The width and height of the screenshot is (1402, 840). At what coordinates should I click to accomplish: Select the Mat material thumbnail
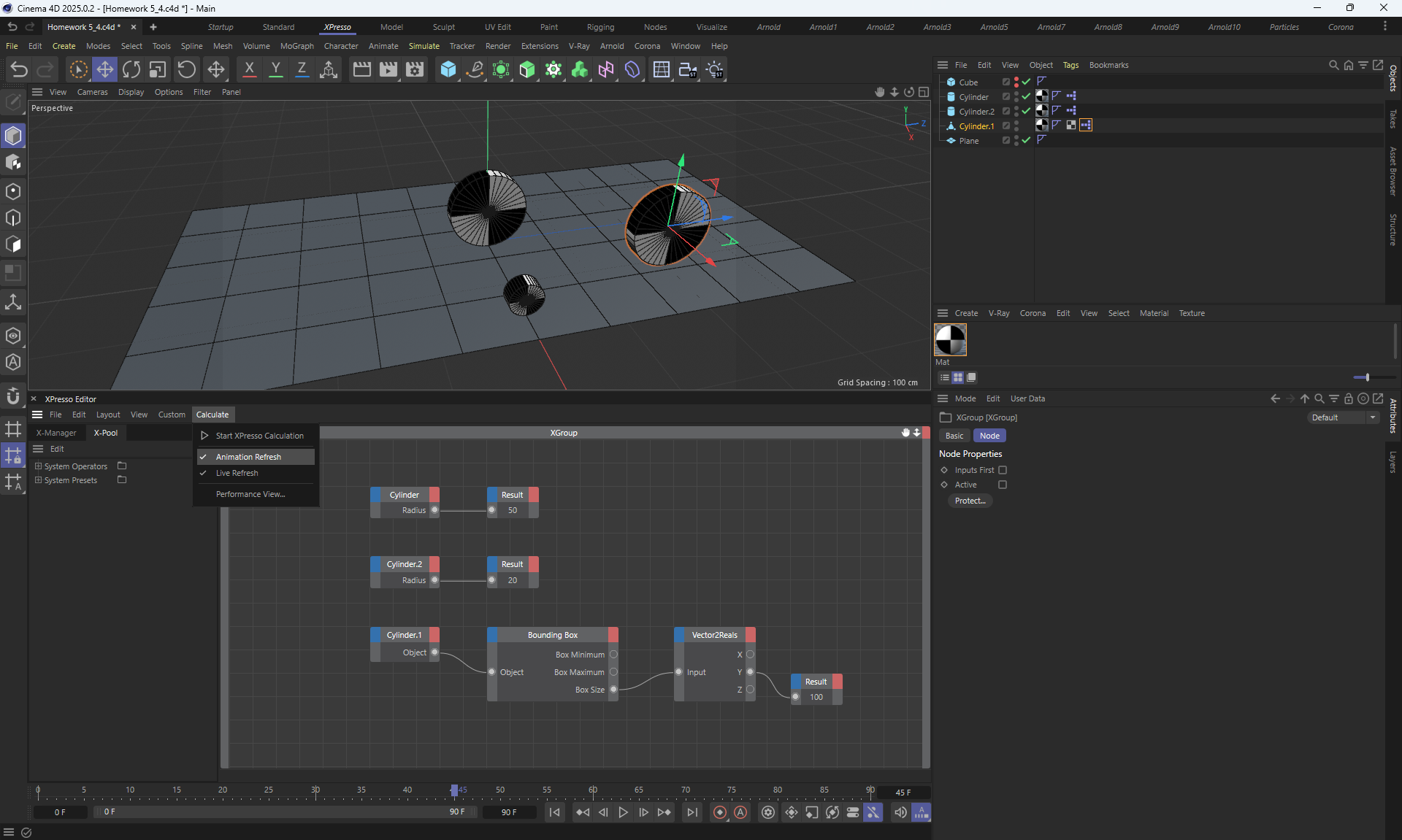950,340
